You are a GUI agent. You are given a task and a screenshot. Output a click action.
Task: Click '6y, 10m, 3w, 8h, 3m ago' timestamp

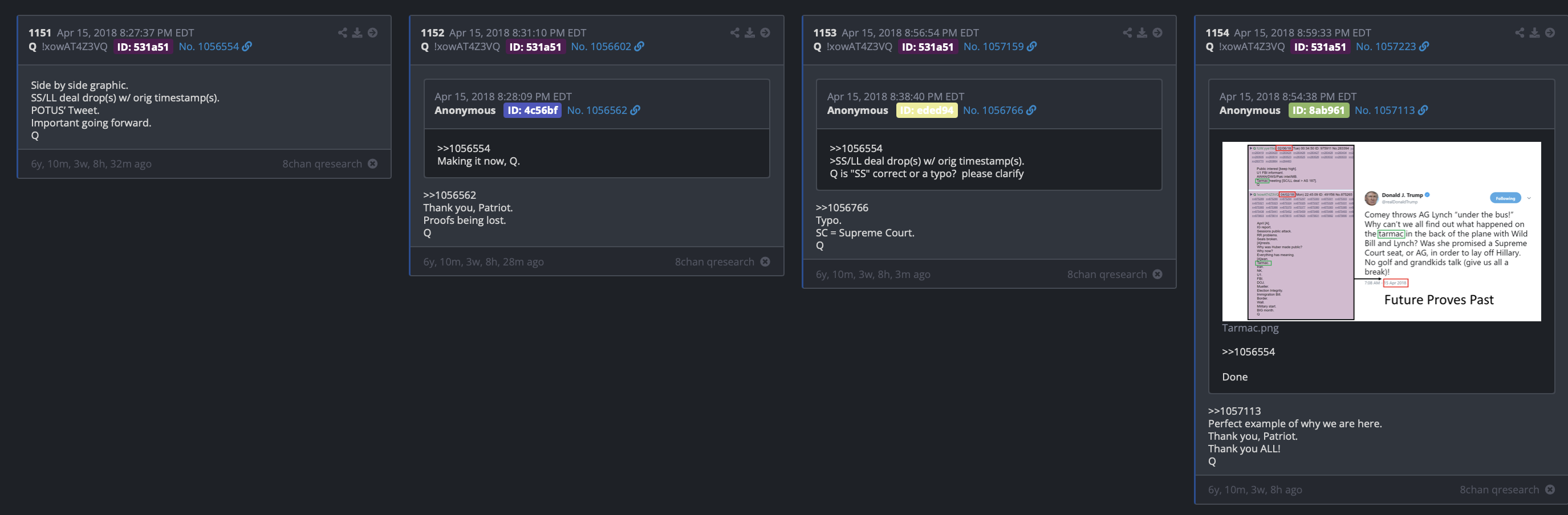click(873, 274)
